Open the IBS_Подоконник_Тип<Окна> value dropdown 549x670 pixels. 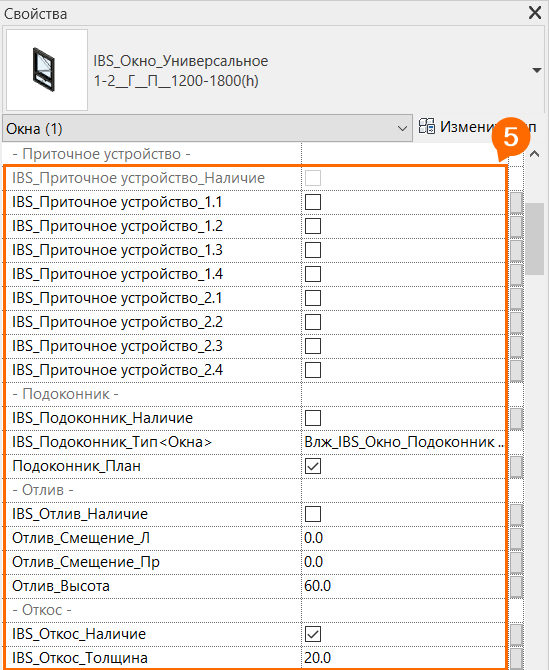point(403,442)
